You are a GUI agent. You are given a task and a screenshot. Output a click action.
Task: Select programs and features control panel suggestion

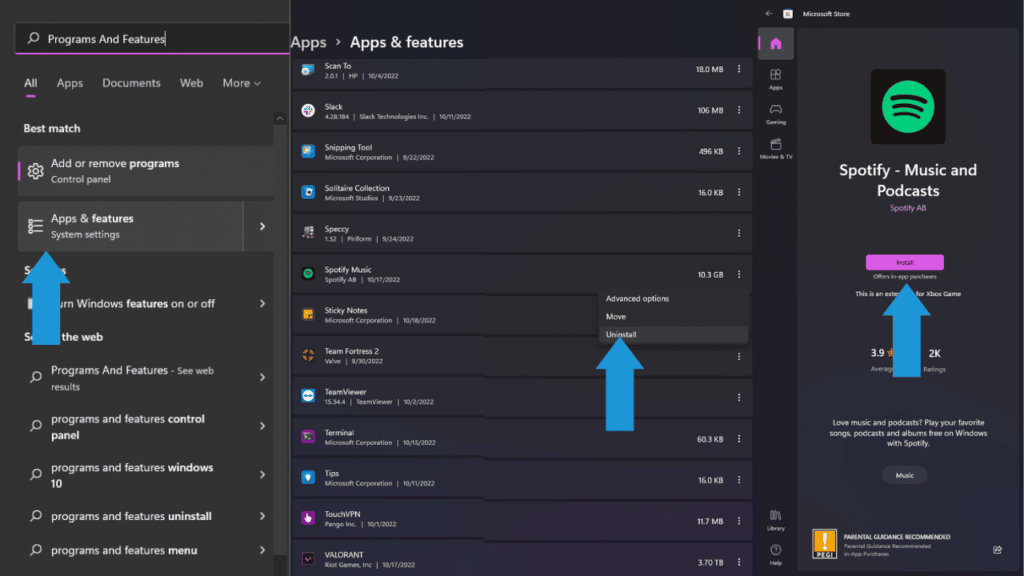pyautogui.click(x=146, y=426)
